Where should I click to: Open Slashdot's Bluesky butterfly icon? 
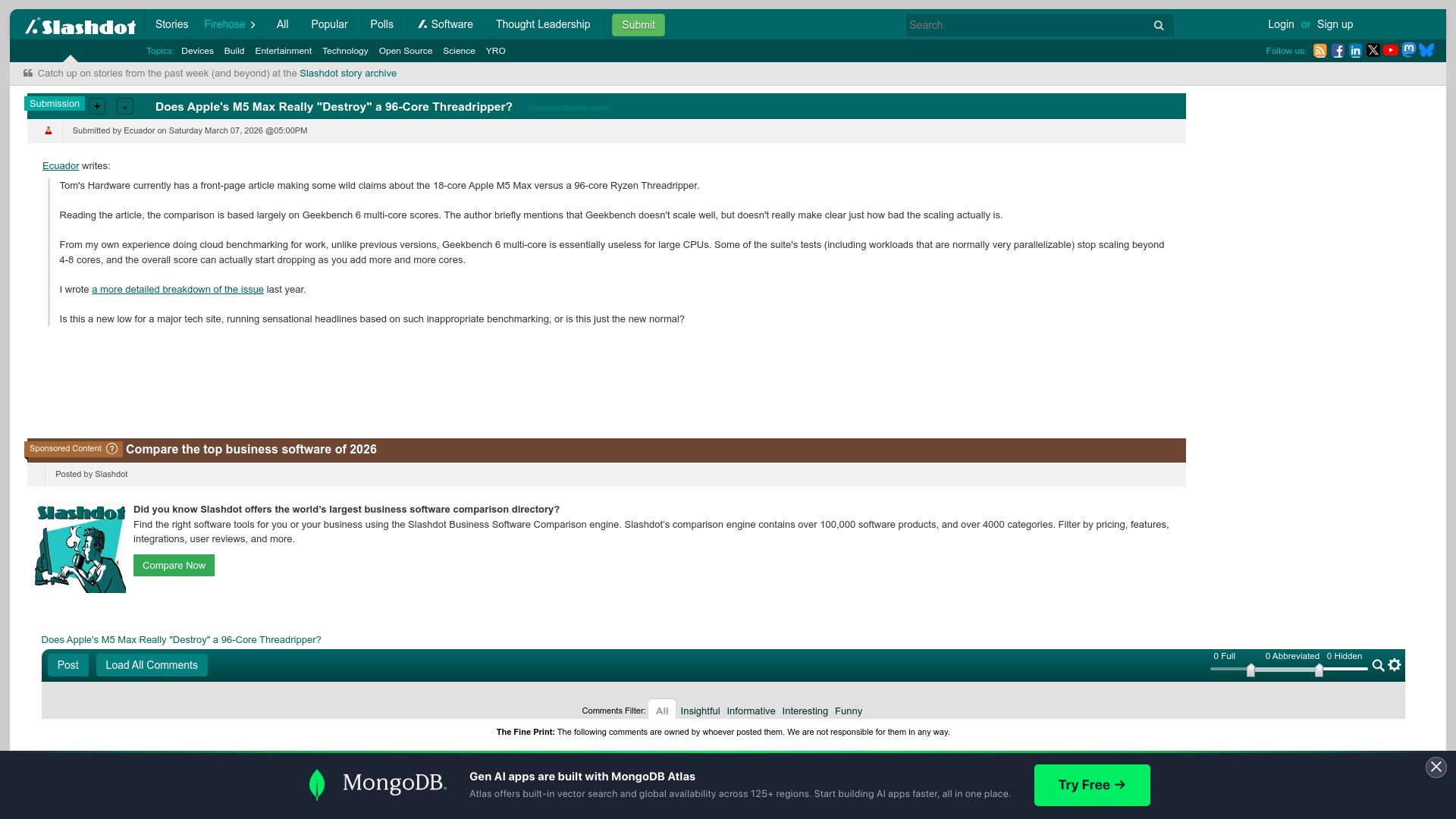1426,50
